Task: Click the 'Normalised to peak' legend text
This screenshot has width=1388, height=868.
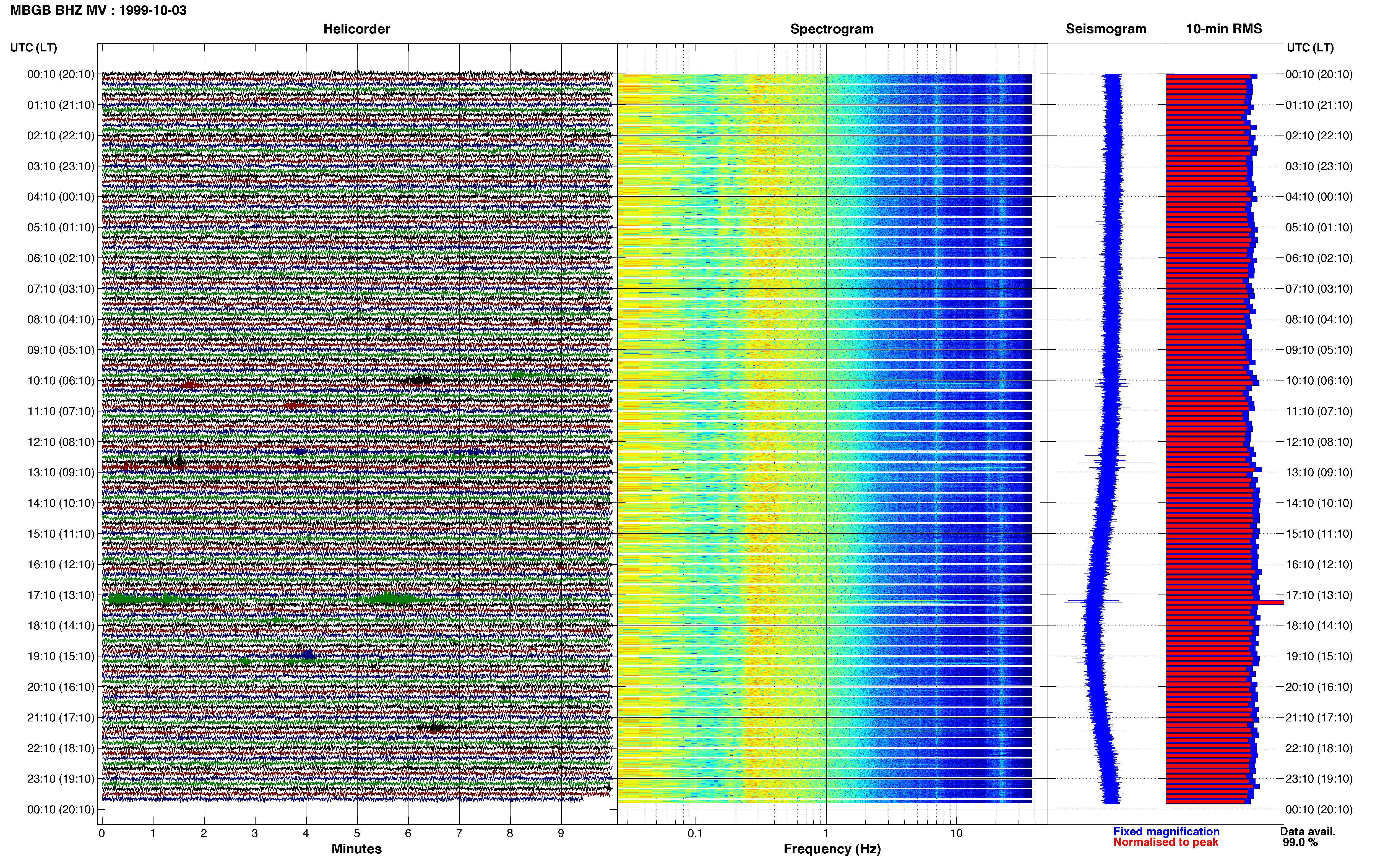Action: [1165, 842]
